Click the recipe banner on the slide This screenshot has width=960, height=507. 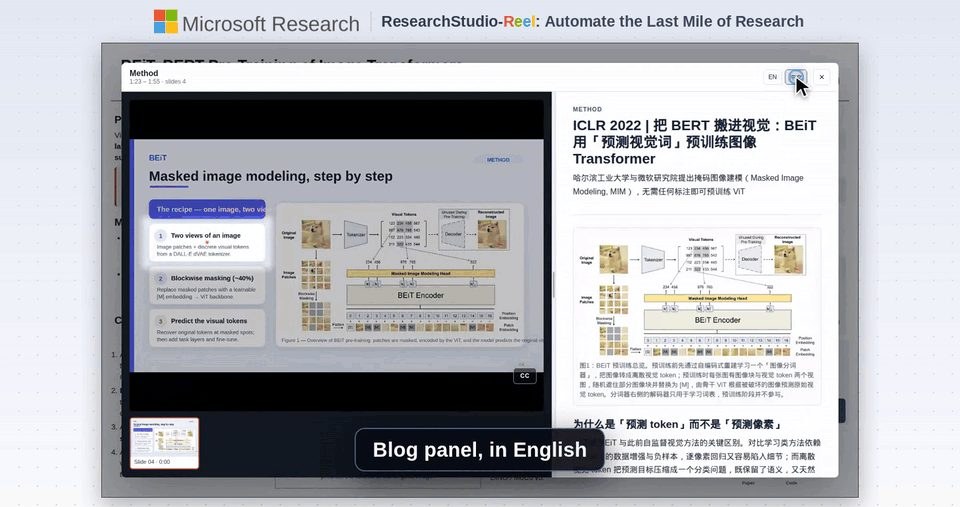tap(207, 209)
